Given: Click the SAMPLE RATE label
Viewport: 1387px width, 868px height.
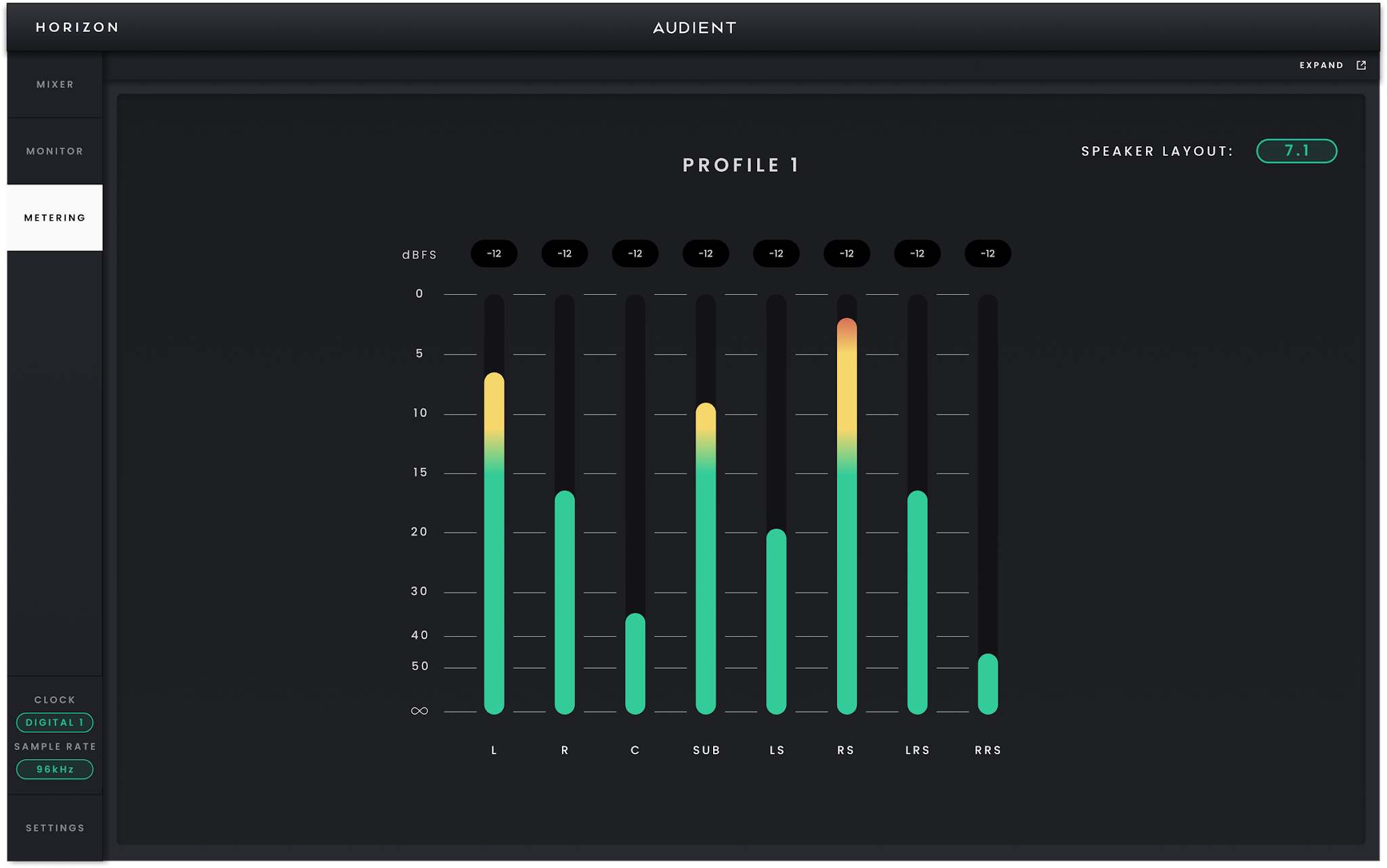Looking at the screenshot, I should [55, 746].
